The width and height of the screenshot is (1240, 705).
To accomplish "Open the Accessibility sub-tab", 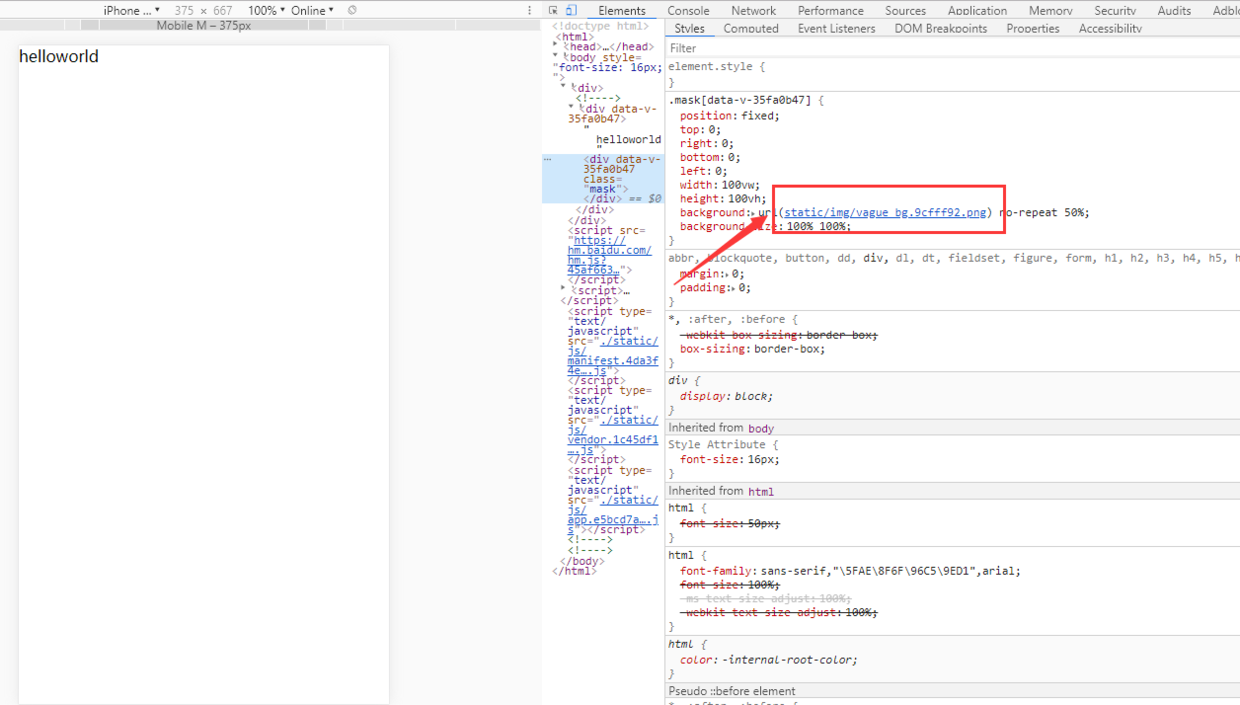I will pos(1110,28).
